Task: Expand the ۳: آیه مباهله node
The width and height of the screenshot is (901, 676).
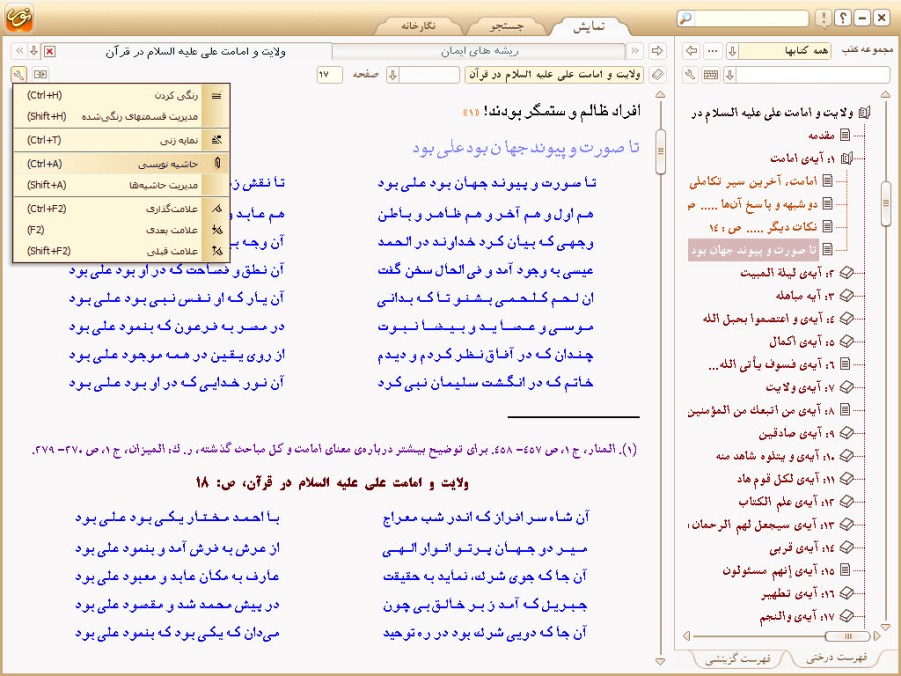Action: (846, 295)
